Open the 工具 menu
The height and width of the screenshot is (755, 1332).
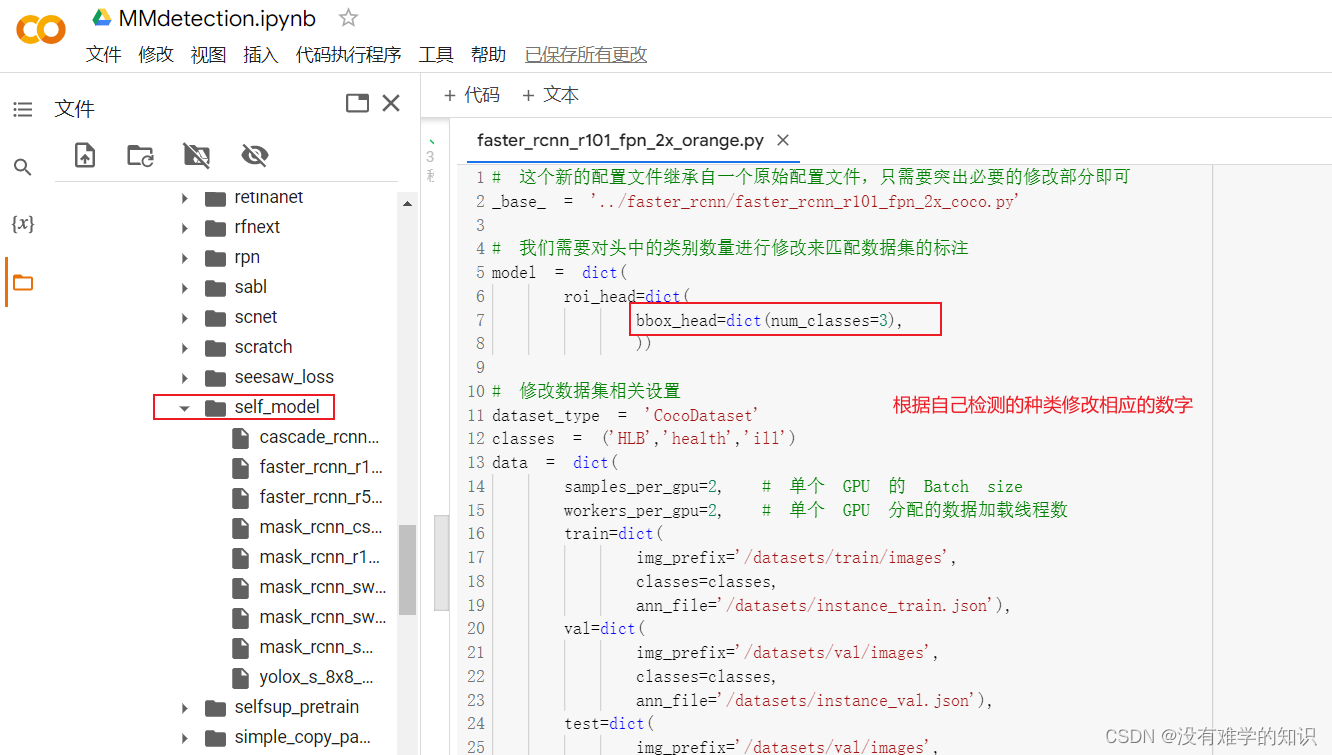click(436, 55)
